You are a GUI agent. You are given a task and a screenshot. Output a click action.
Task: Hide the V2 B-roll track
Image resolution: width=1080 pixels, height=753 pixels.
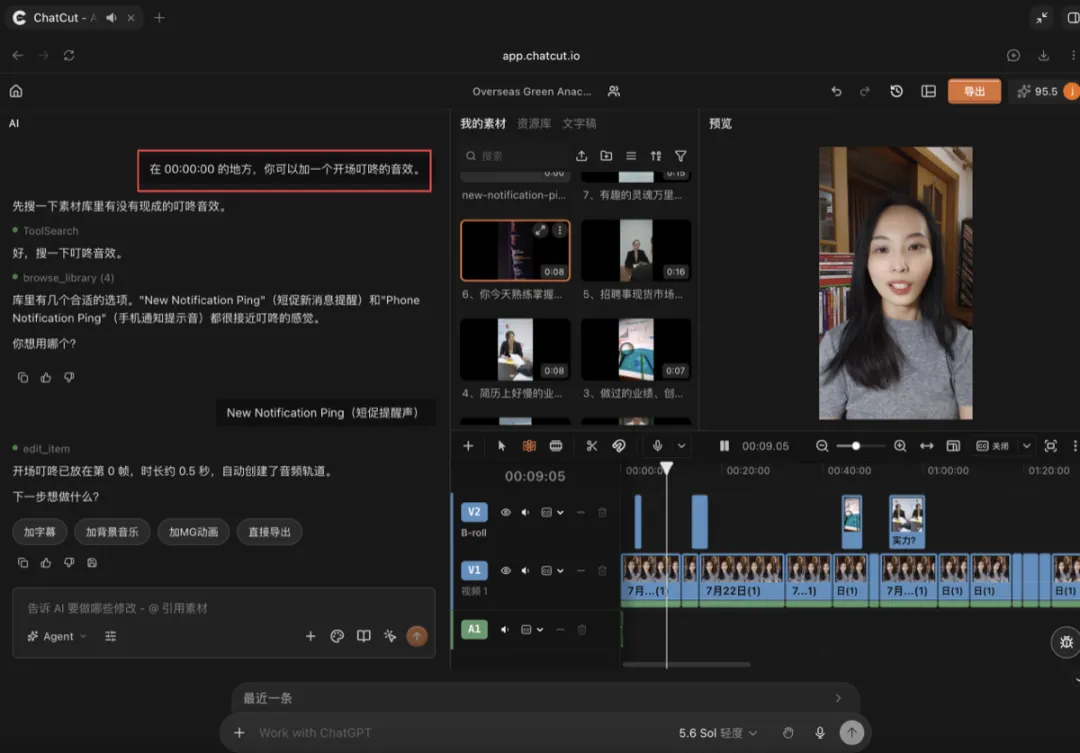(506, 512)
